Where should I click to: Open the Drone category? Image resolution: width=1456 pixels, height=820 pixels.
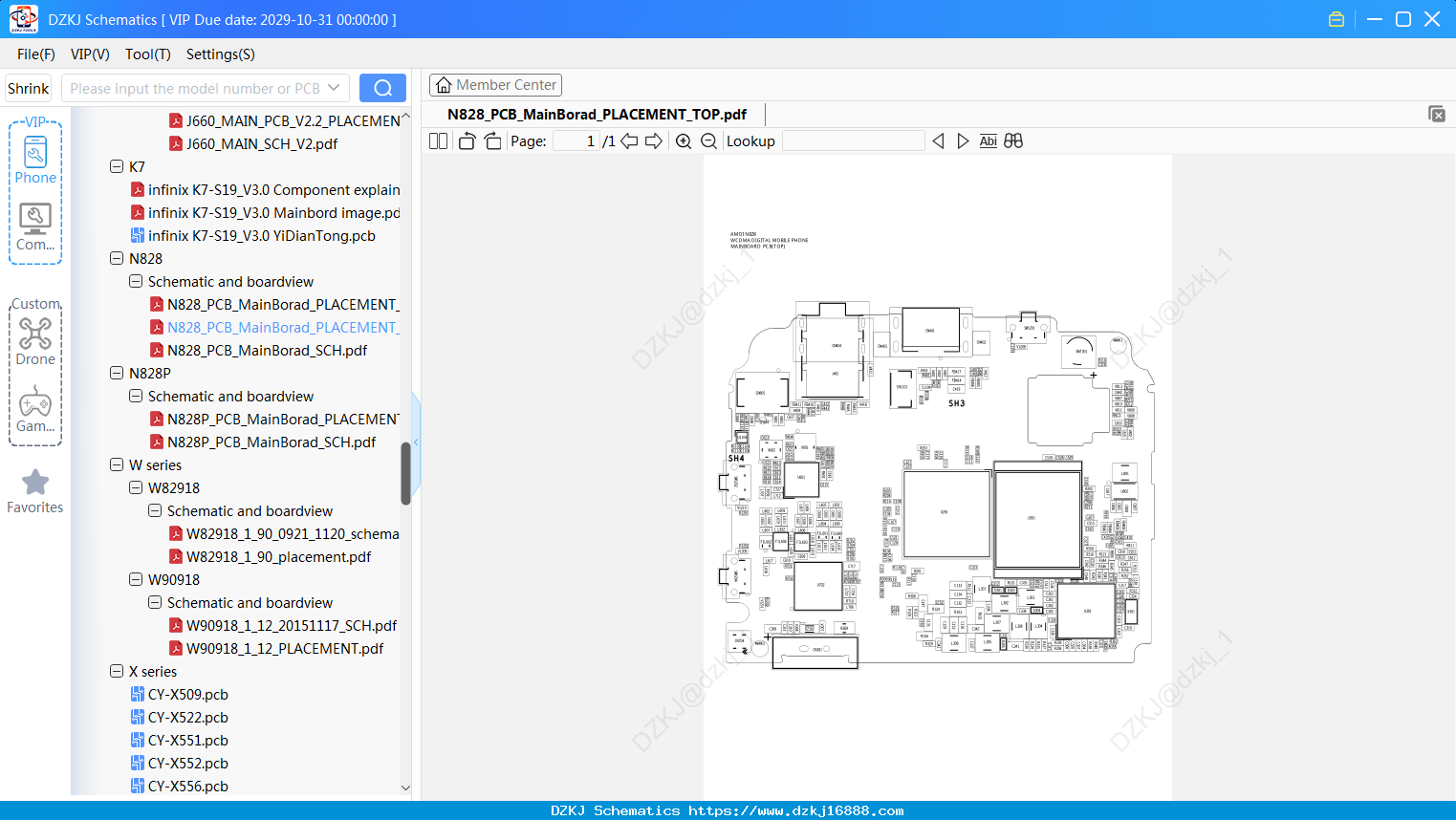point(35,341)
